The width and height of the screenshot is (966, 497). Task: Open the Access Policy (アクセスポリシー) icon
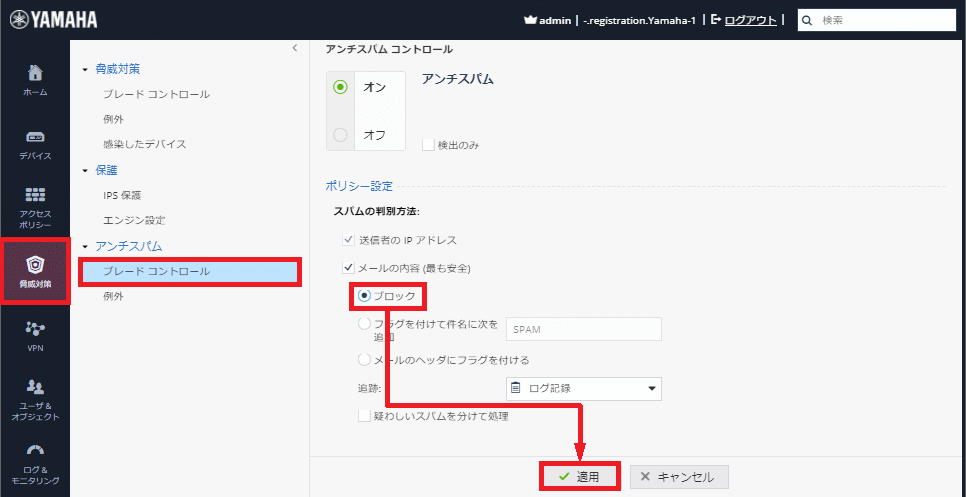pos(35,203)
